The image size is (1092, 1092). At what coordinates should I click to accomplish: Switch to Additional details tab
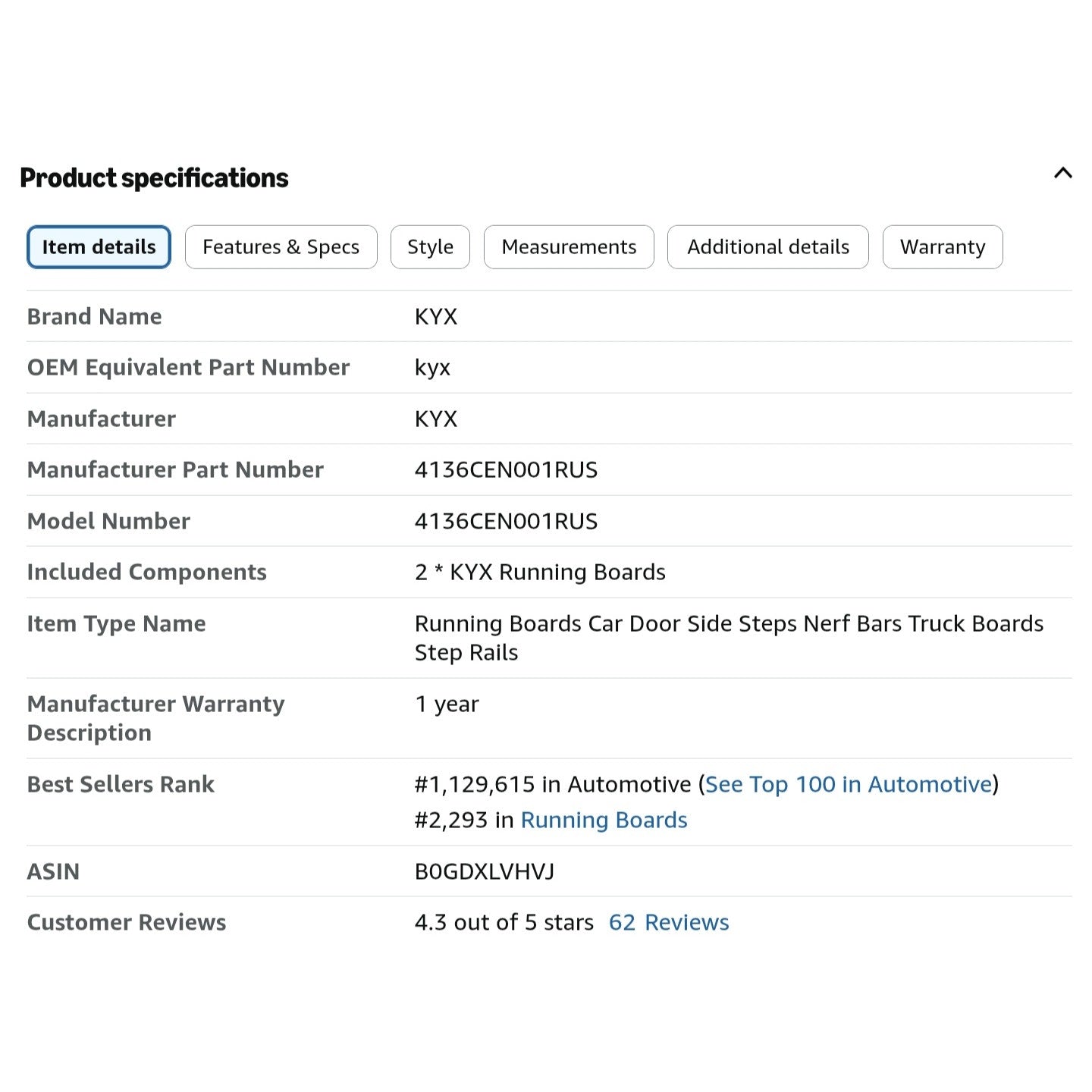click(767, 247)
